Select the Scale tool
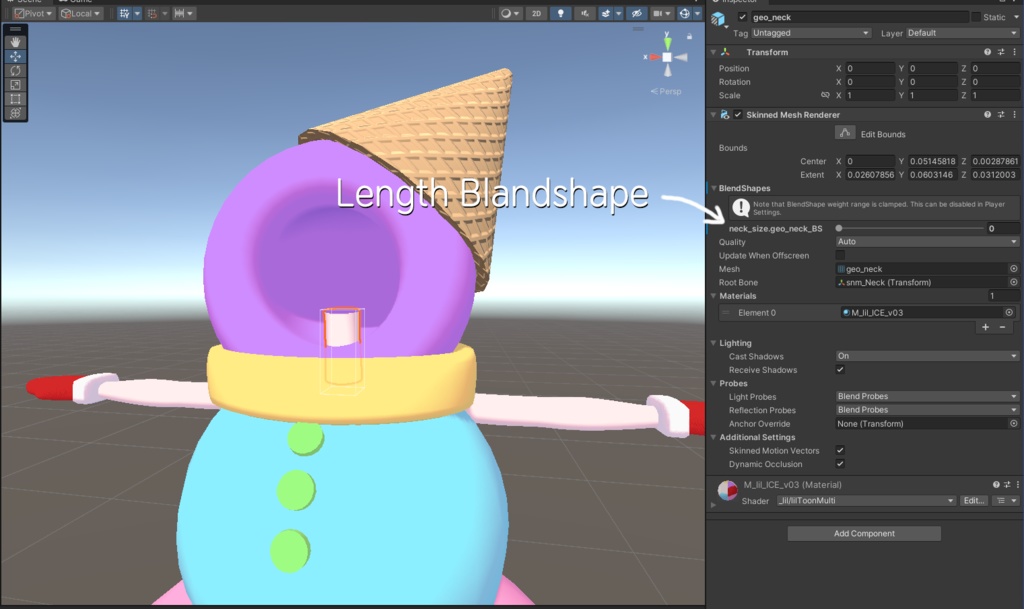The image size is (1024, 609). tap(15, 85)
